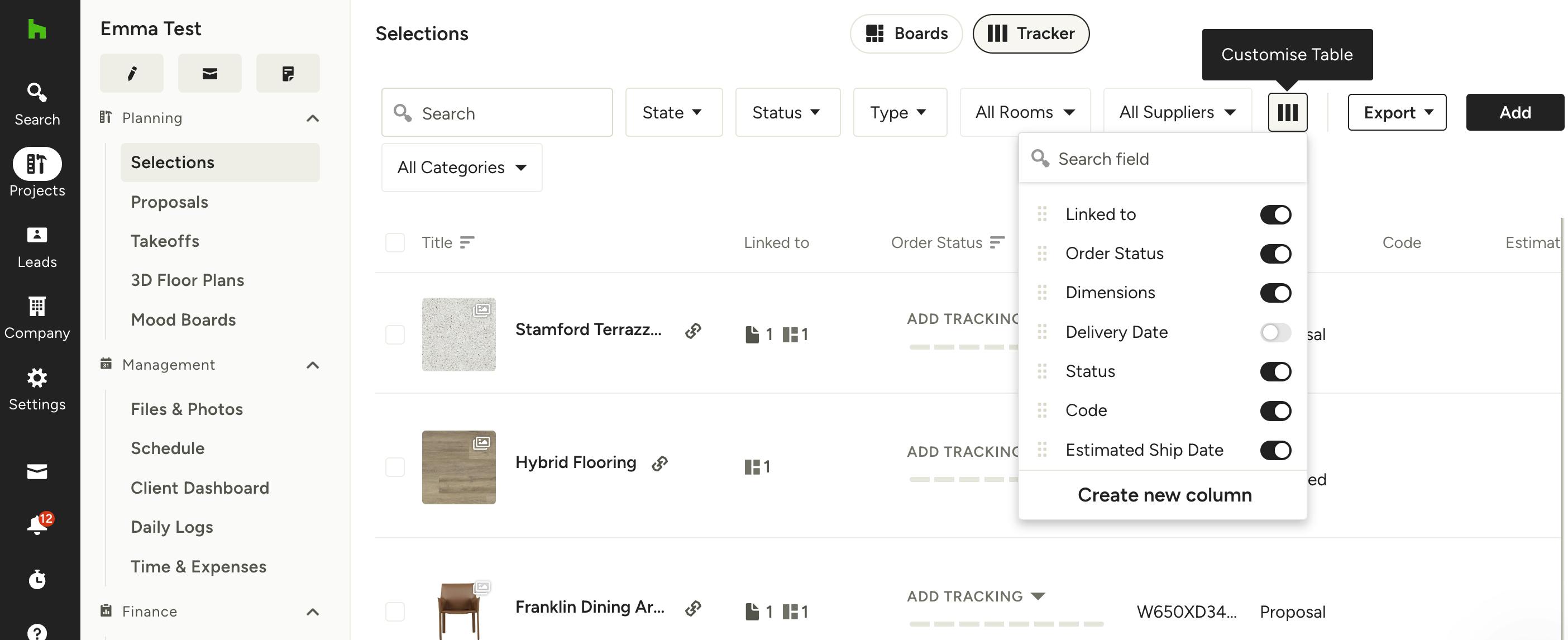Click the note icon under Emma Test

point(288,73)
